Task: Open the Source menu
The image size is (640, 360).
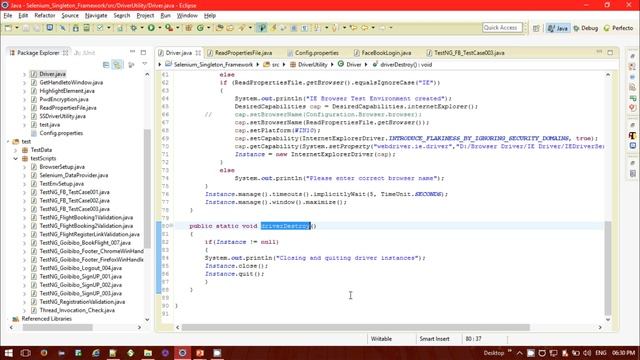Action: click(x=70, y=16)
